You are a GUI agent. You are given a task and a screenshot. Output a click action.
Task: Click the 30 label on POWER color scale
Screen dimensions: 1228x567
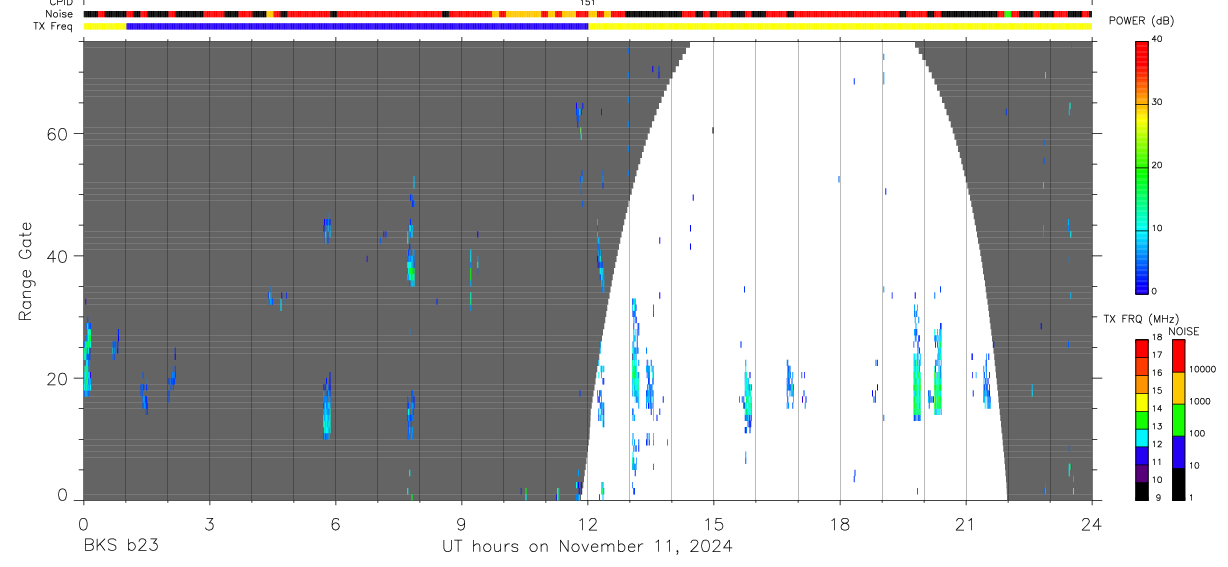1157,102
